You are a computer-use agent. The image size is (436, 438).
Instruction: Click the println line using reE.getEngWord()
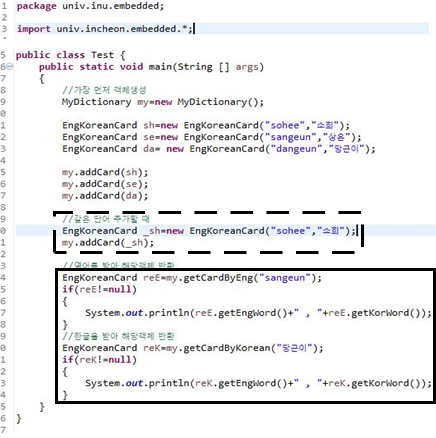pyautogui.click(x=258, y=313)
